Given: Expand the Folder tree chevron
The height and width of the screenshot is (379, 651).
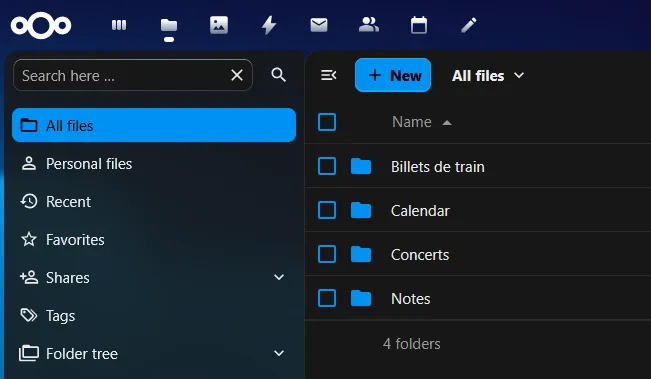Looking at the screenshot, I should click(x=279, y=353).
